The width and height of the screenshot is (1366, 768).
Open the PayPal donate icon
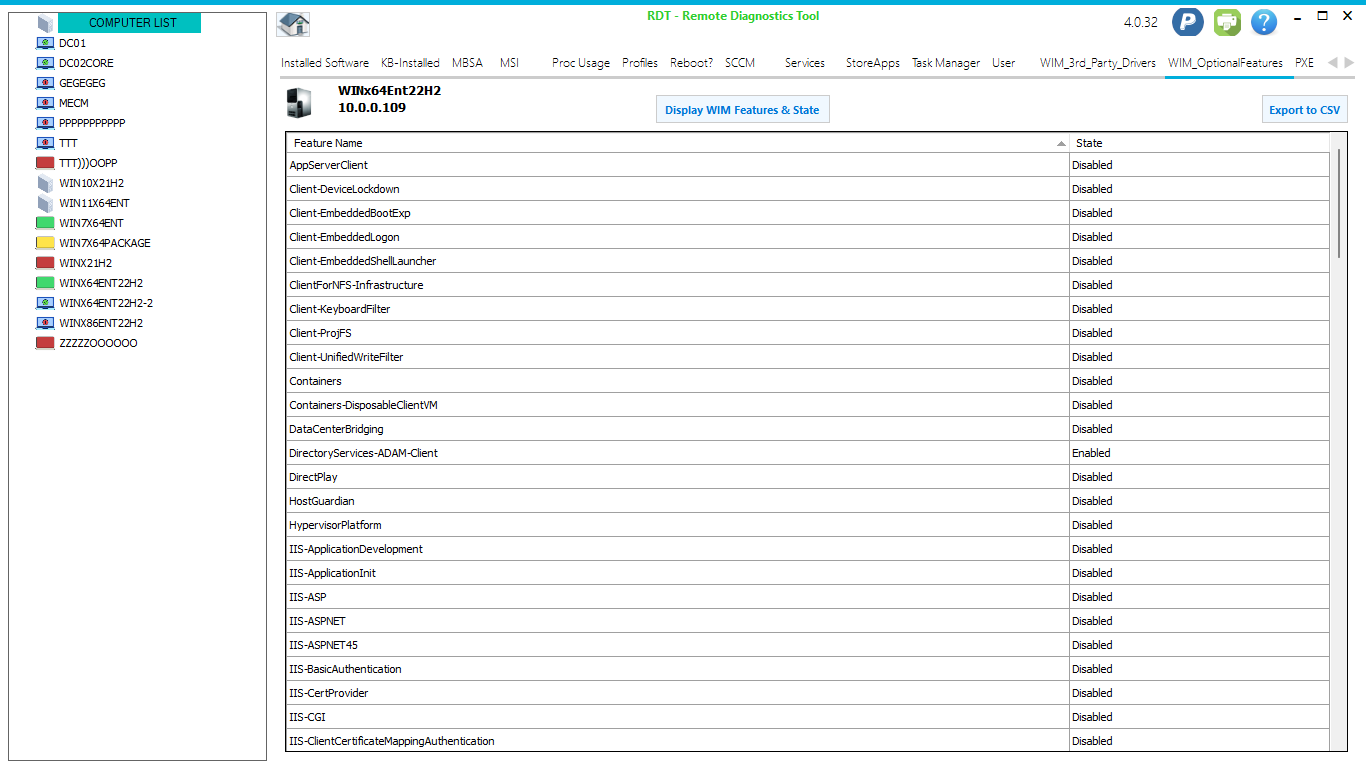(x=1187, y=22)
